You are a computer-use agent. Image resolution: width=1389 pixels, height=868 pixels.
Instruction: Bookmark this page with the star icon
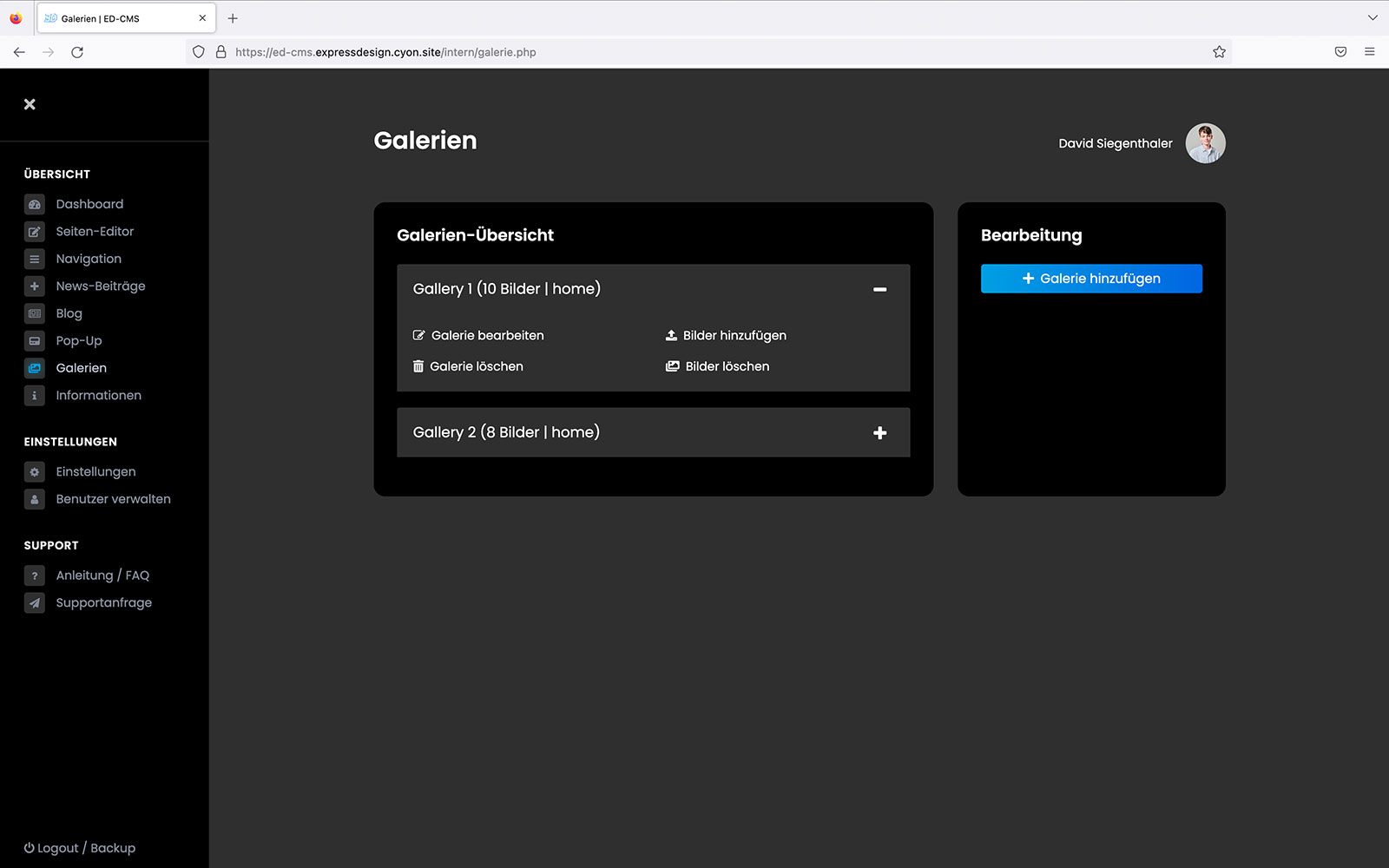1219,52
